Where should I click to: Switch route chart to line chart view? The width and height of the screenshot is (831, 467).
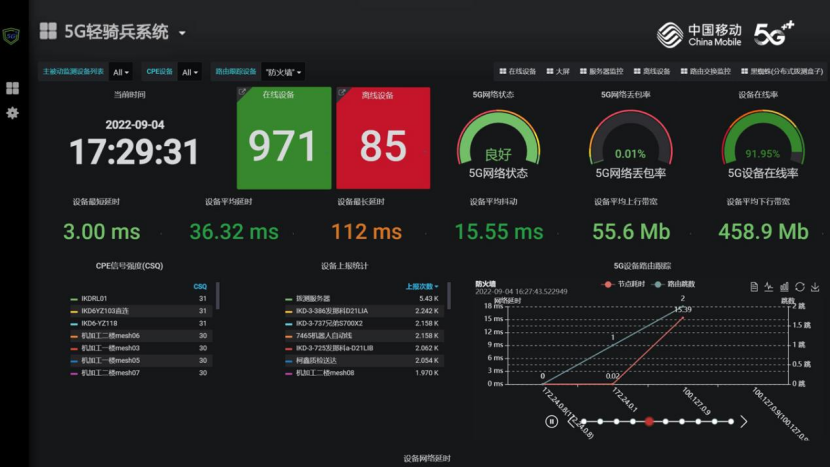pyautogui.click(x=769, y=287)
